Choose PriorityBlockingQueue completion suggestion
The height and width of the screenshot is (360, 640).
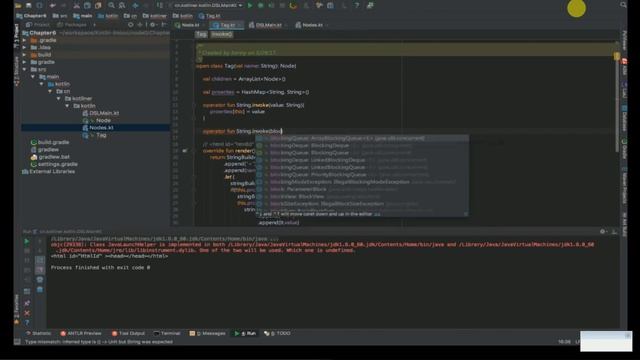362,175
